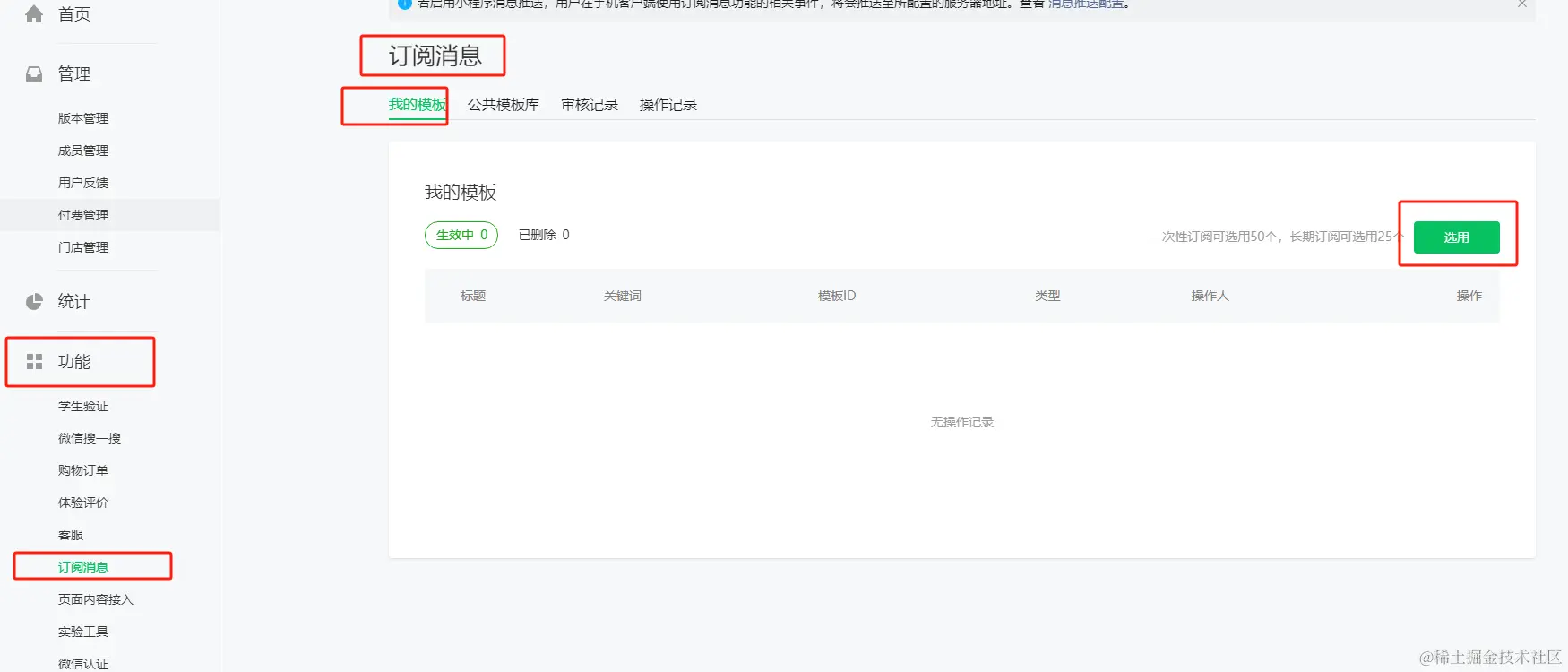Click the home icon in sidebar

click(34, 14)
